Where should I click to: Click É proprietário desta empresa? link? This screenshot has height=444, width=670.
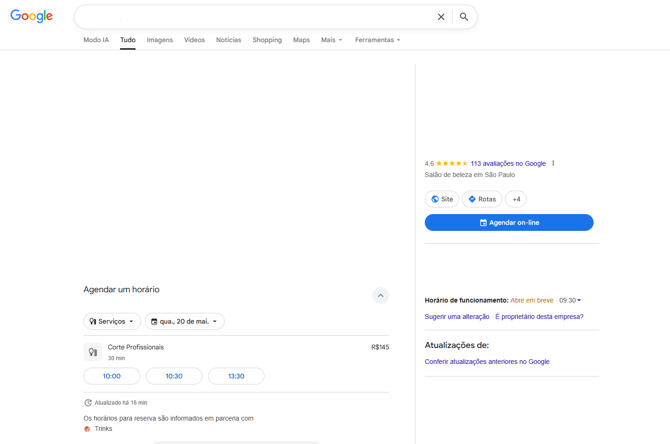coord(539,317)
